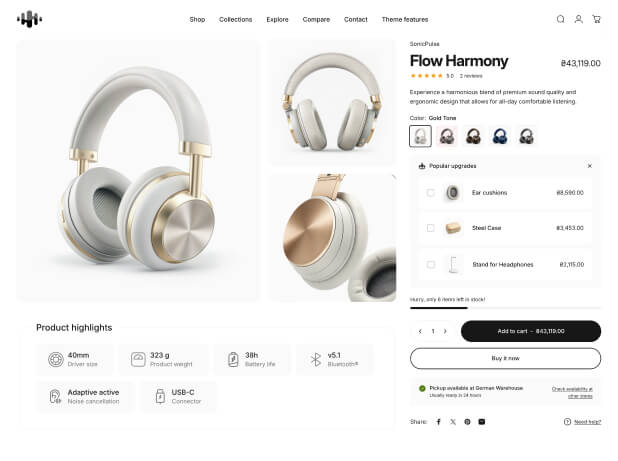
Task: Check the Stand for Headphones checkbox
Action: coord(430,264)
